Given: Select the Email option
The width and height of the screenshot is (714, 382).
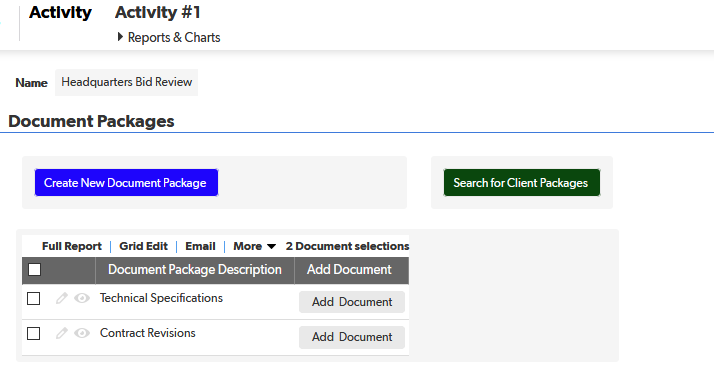Looking at the screenshot, I should (200, 246).
